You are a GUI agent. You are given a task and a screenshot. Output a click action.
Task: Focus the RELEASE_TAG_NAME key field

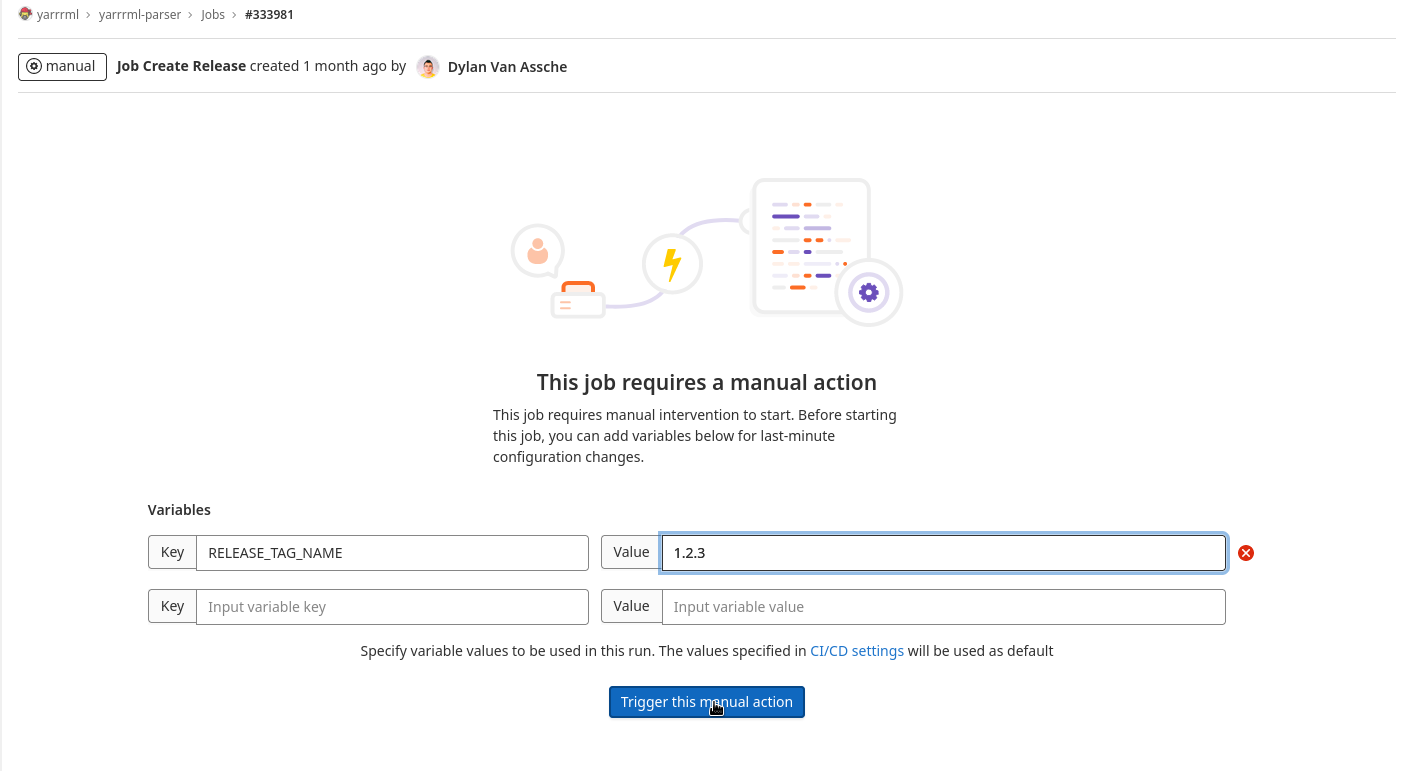[x=392, y=553]
